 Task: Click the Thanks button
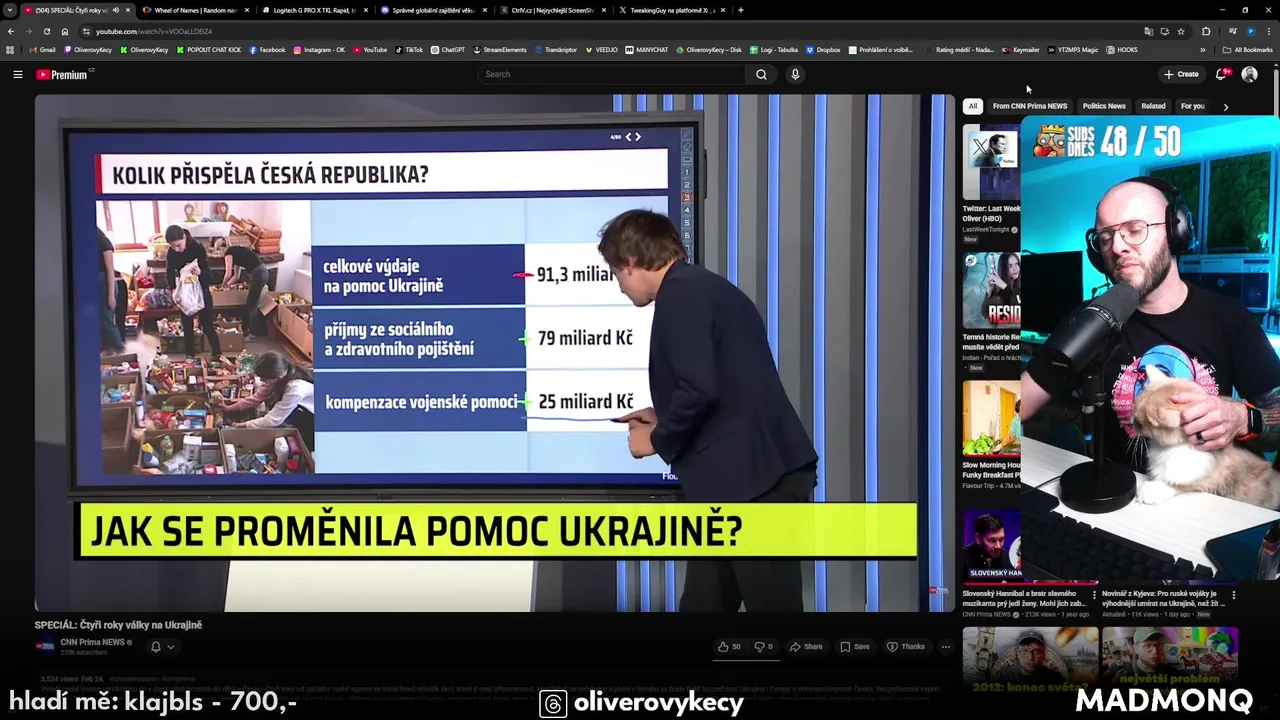click(906, 647)
